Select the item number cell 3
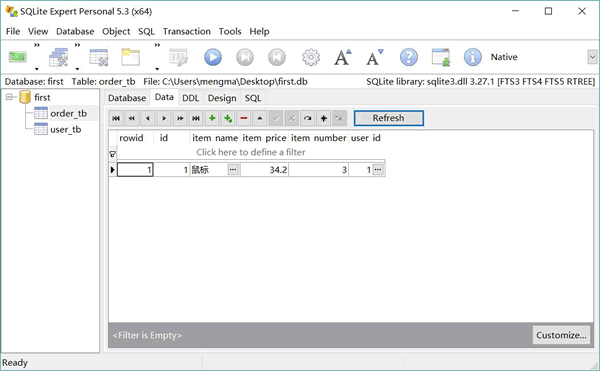This screenshot has width=600, height=371. pos(318,169)
